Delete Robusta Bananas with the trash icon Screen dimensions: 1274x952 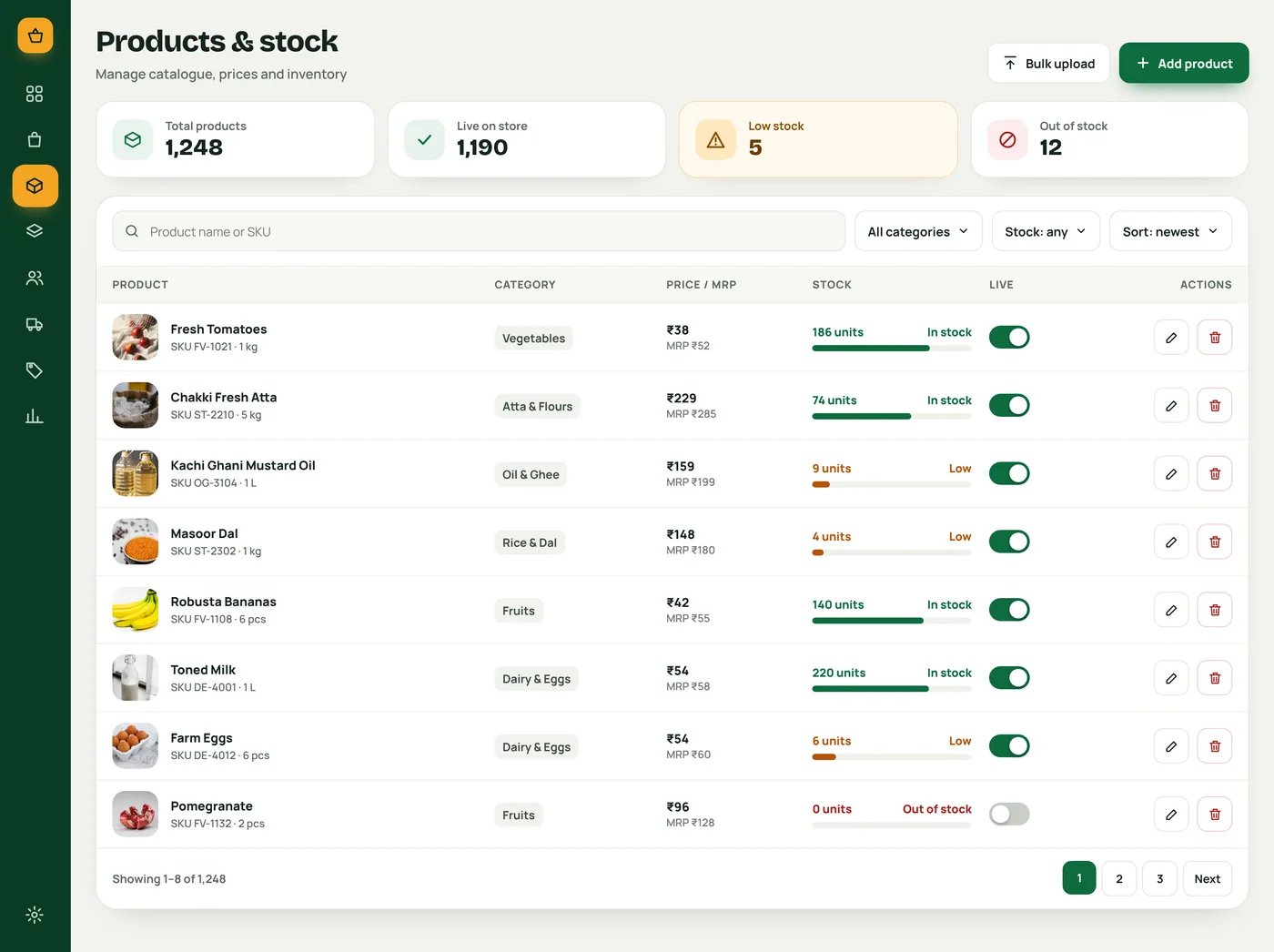[1215, 610]
